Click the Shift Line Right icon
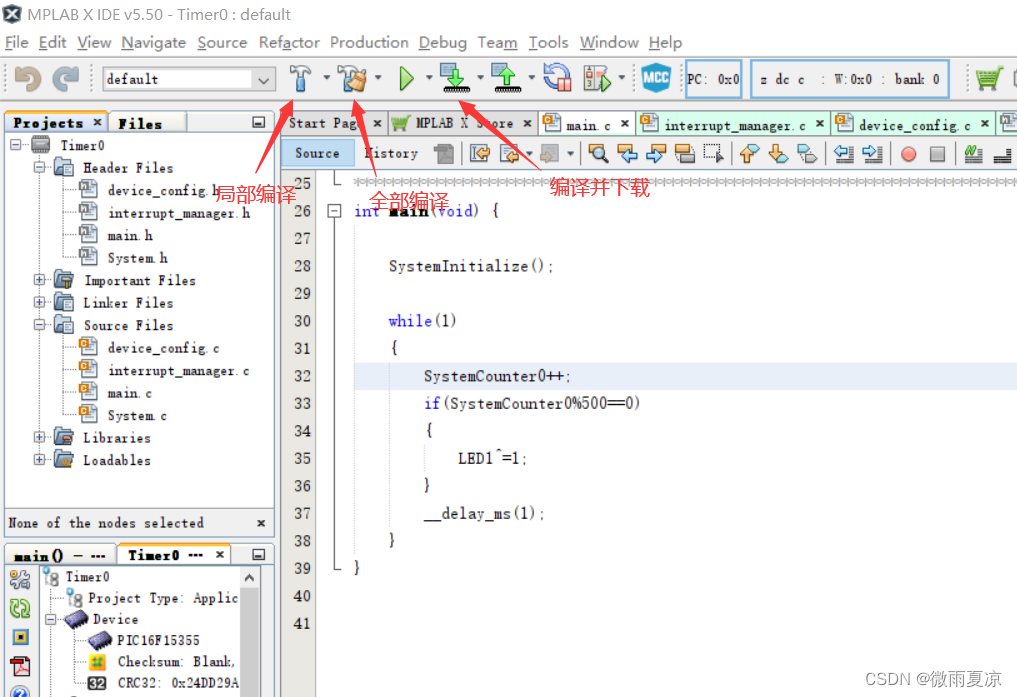 [872, 154]
